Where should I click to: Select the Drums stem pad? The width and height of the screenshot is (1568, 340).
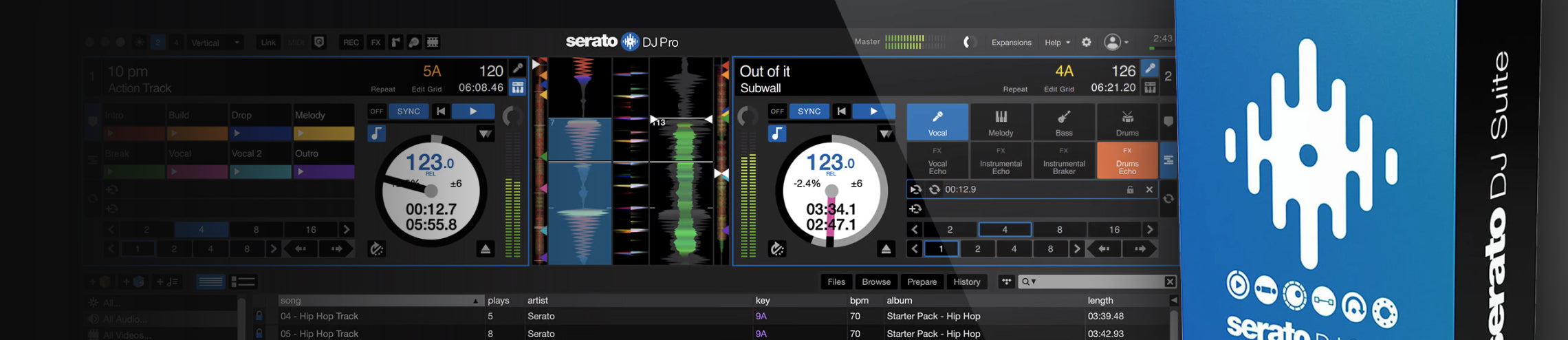tap(1126, 122)
